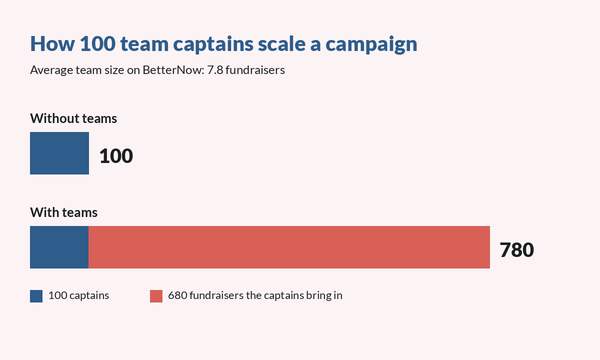This screenshot has height=360, width=600.
Task: Click the blue segment of With teams bar
Action: 59,247
